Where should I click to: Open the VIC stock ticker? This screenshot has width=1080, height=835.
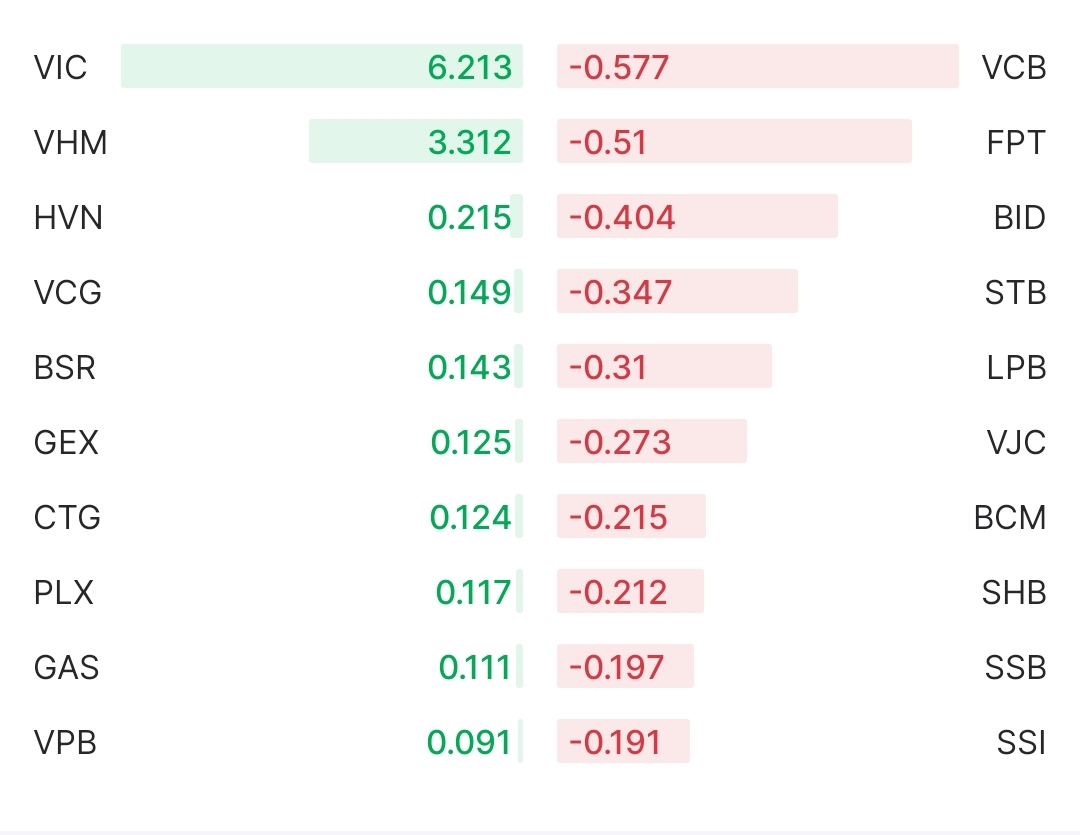click(61, 68)
